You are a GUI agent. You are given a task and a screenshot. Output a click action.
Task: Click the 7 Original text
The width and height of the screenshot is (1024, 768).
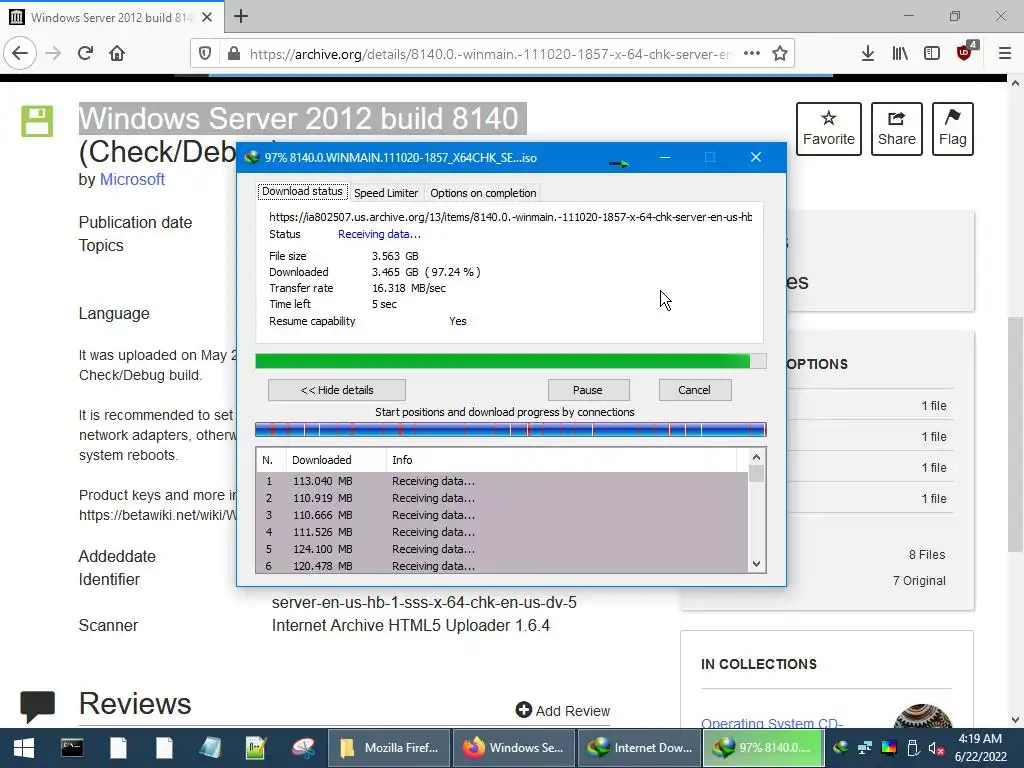tap(919, 581)
